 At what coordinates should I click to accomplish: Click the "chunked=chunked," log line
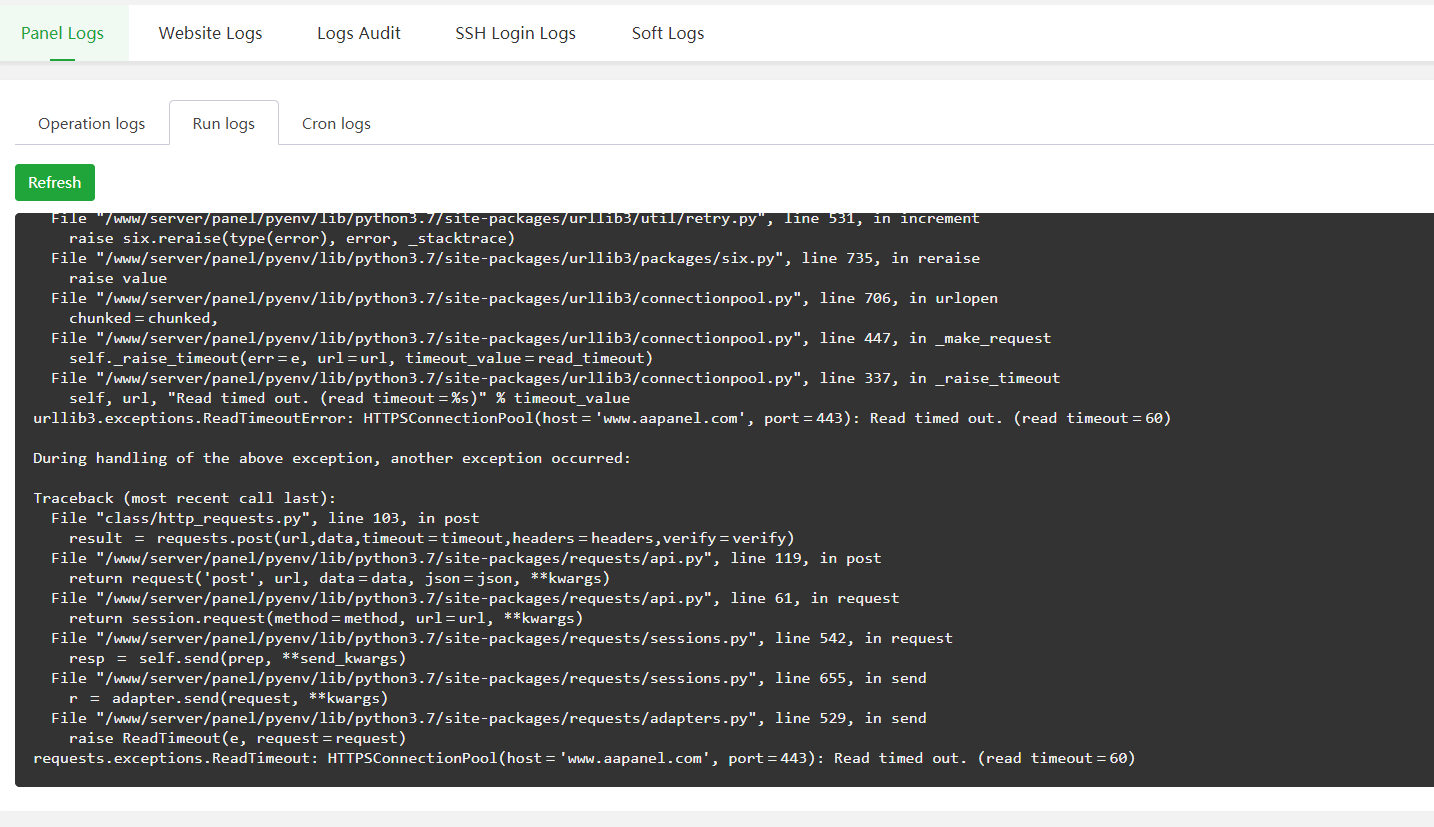144,318
